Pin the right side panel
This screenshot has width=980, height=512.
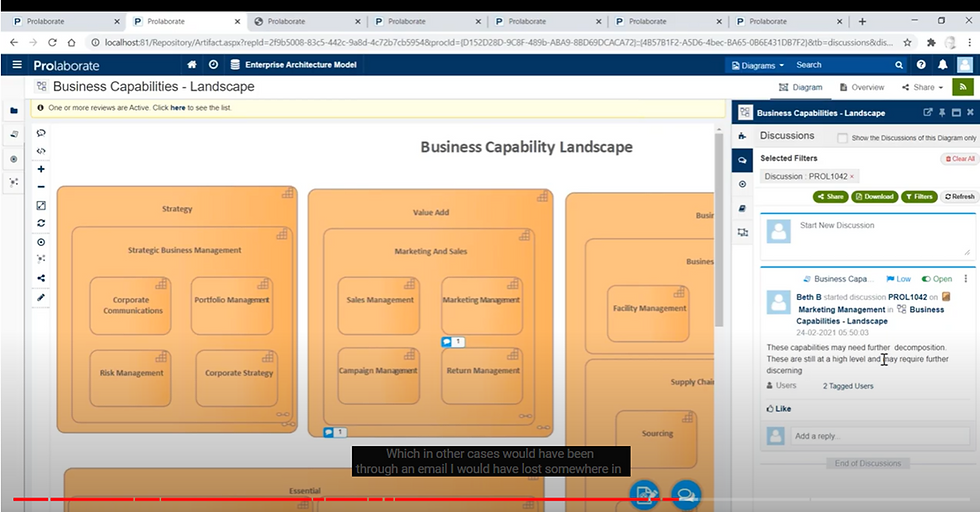point(942,113)
